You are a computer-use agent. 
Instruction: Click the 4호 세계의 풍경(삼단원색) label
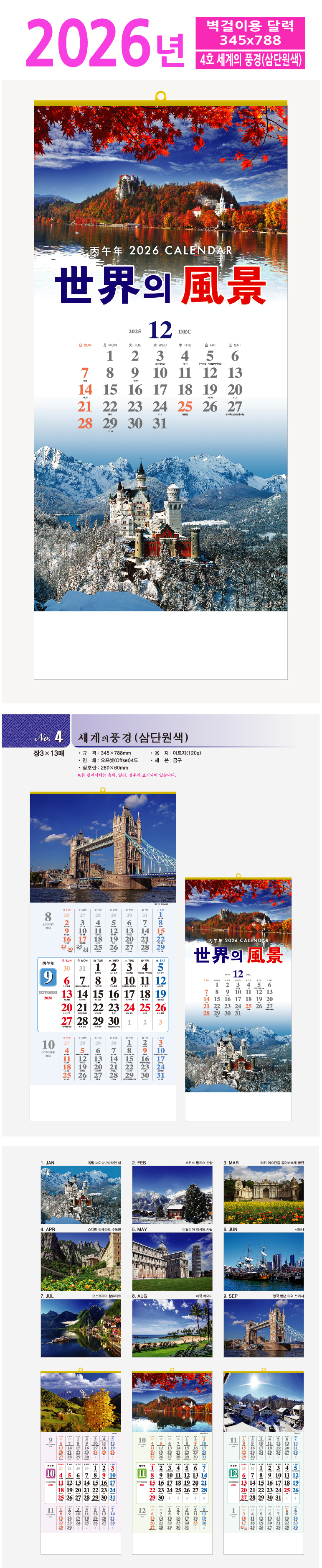coord(250,60)
